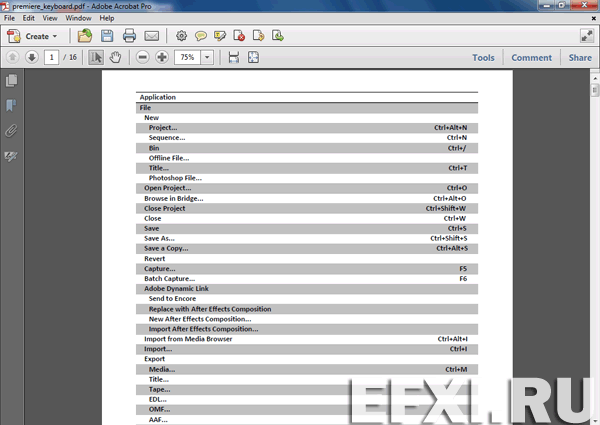Viewport: 600px width, 425px height.
Task: Click the 'Photoshop File...' row text
Action: click(175, 178)
